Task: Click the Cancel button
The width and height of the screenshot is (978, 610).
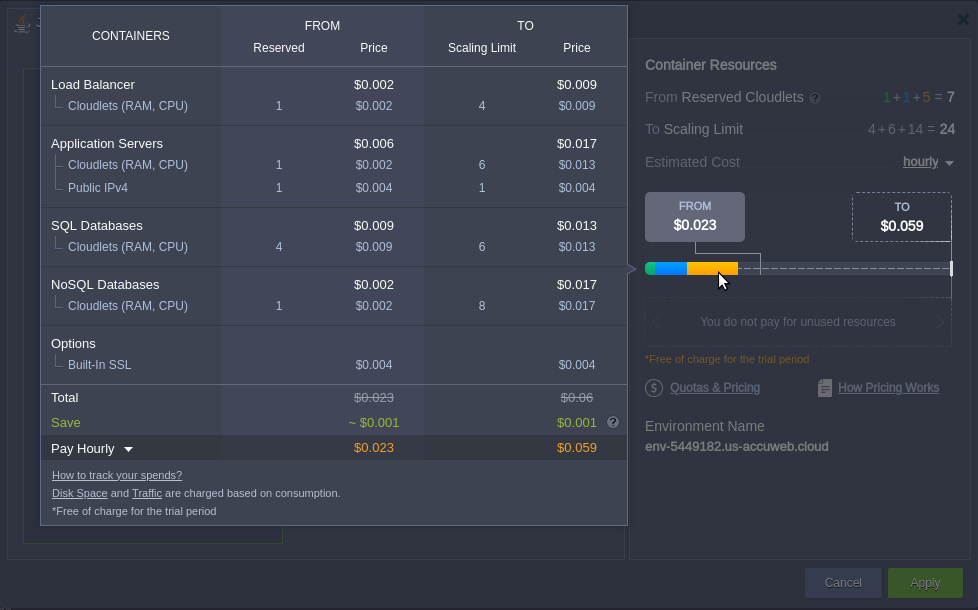Action: point(843,582)
